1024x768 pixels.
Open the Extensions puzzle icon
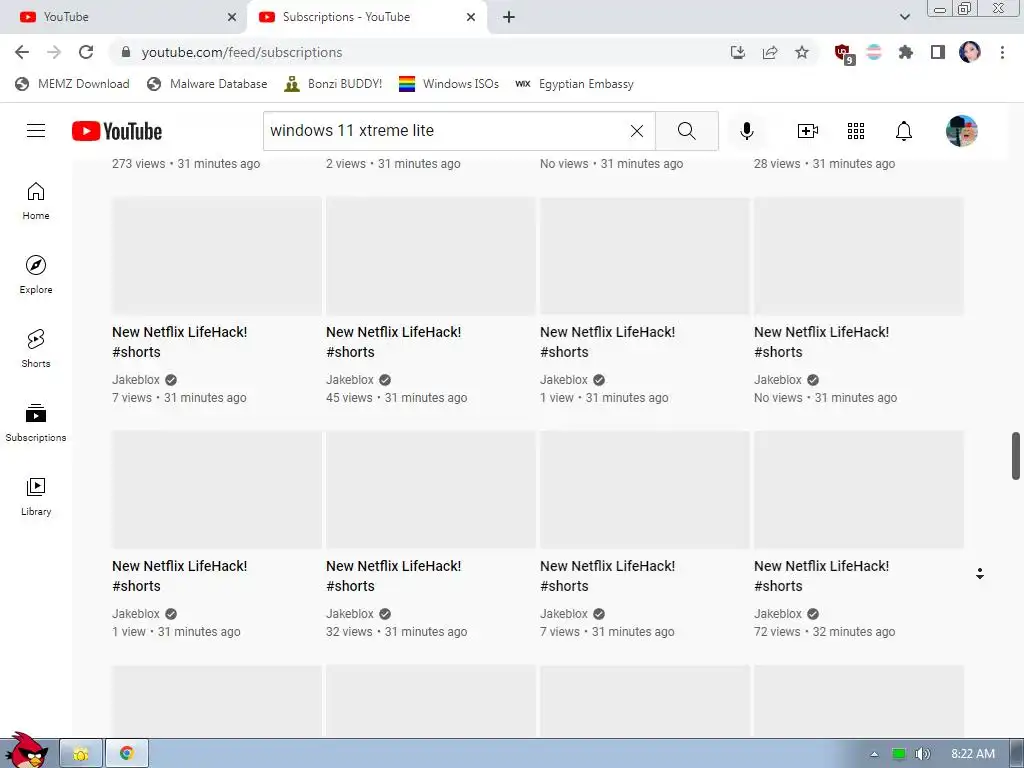[x=906, y=52]
